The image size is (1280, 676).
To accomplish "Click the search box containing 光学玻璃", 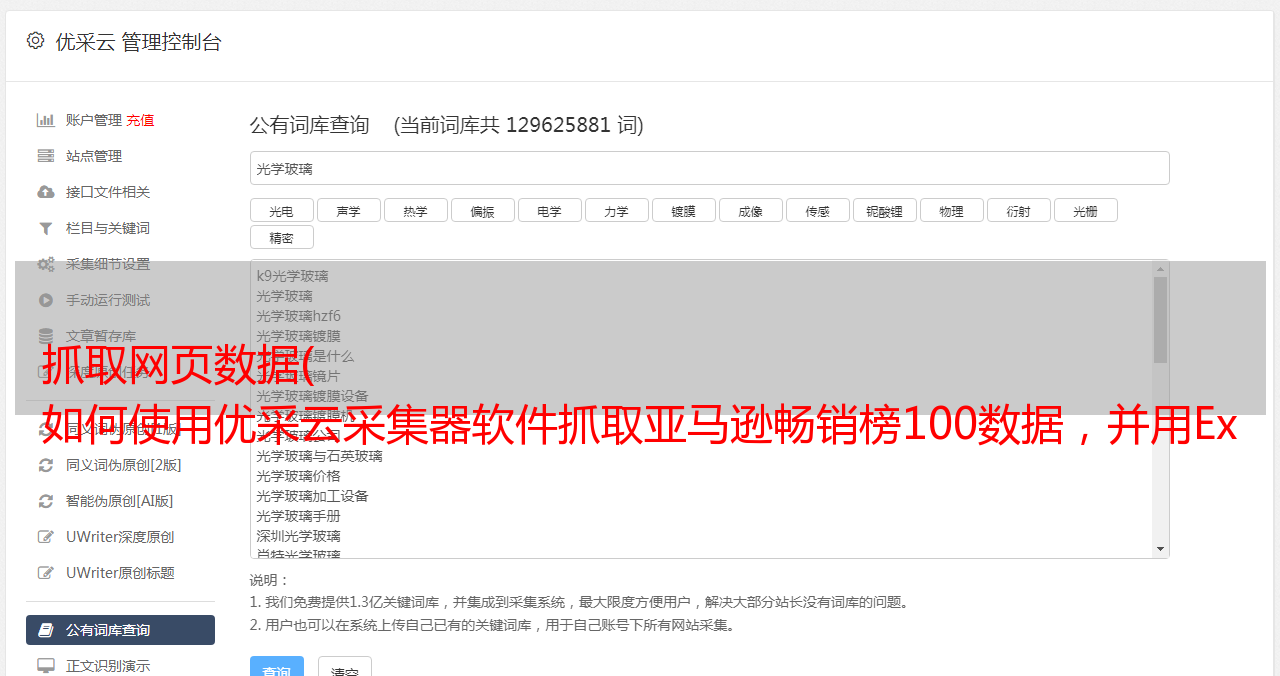I will [x=709, y=168].
